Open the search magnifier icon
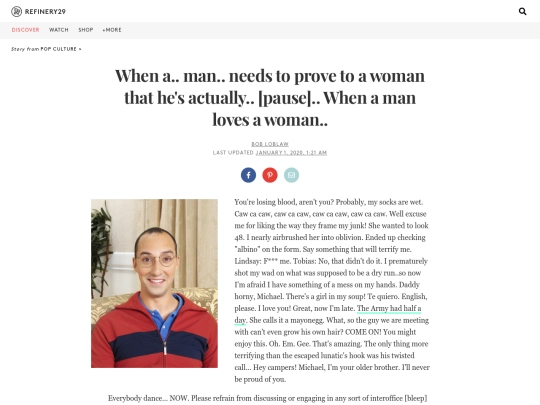Screen dimensions: 540x405 tap(522, 11)
